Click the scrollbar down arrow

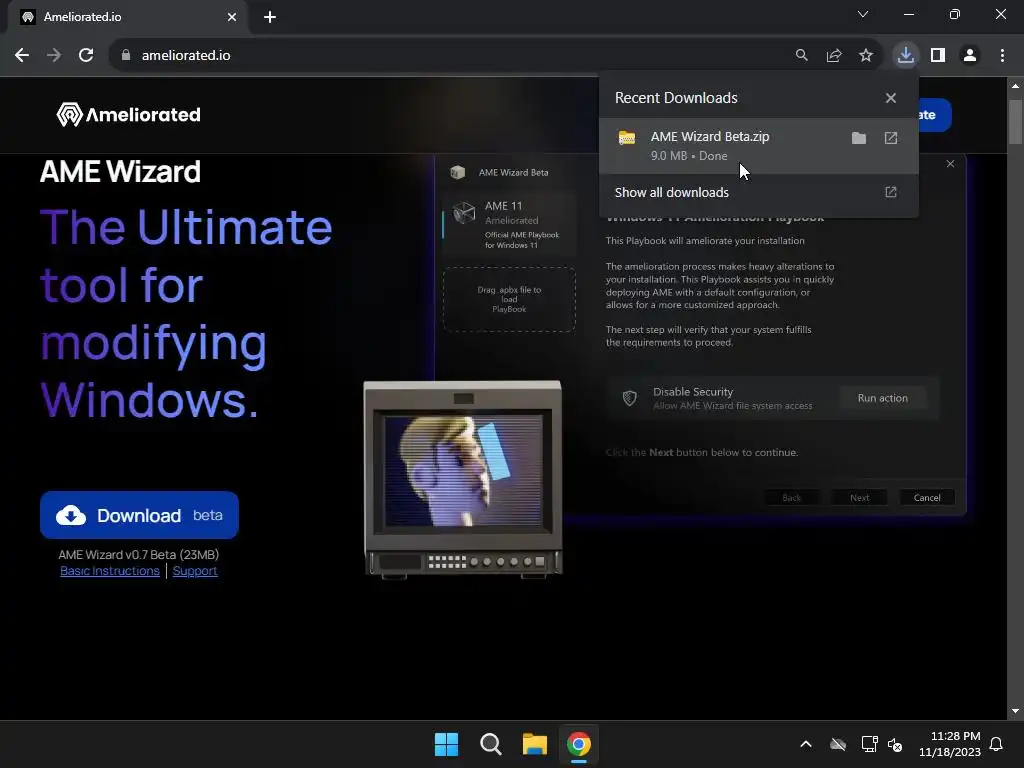[1015, 711]
